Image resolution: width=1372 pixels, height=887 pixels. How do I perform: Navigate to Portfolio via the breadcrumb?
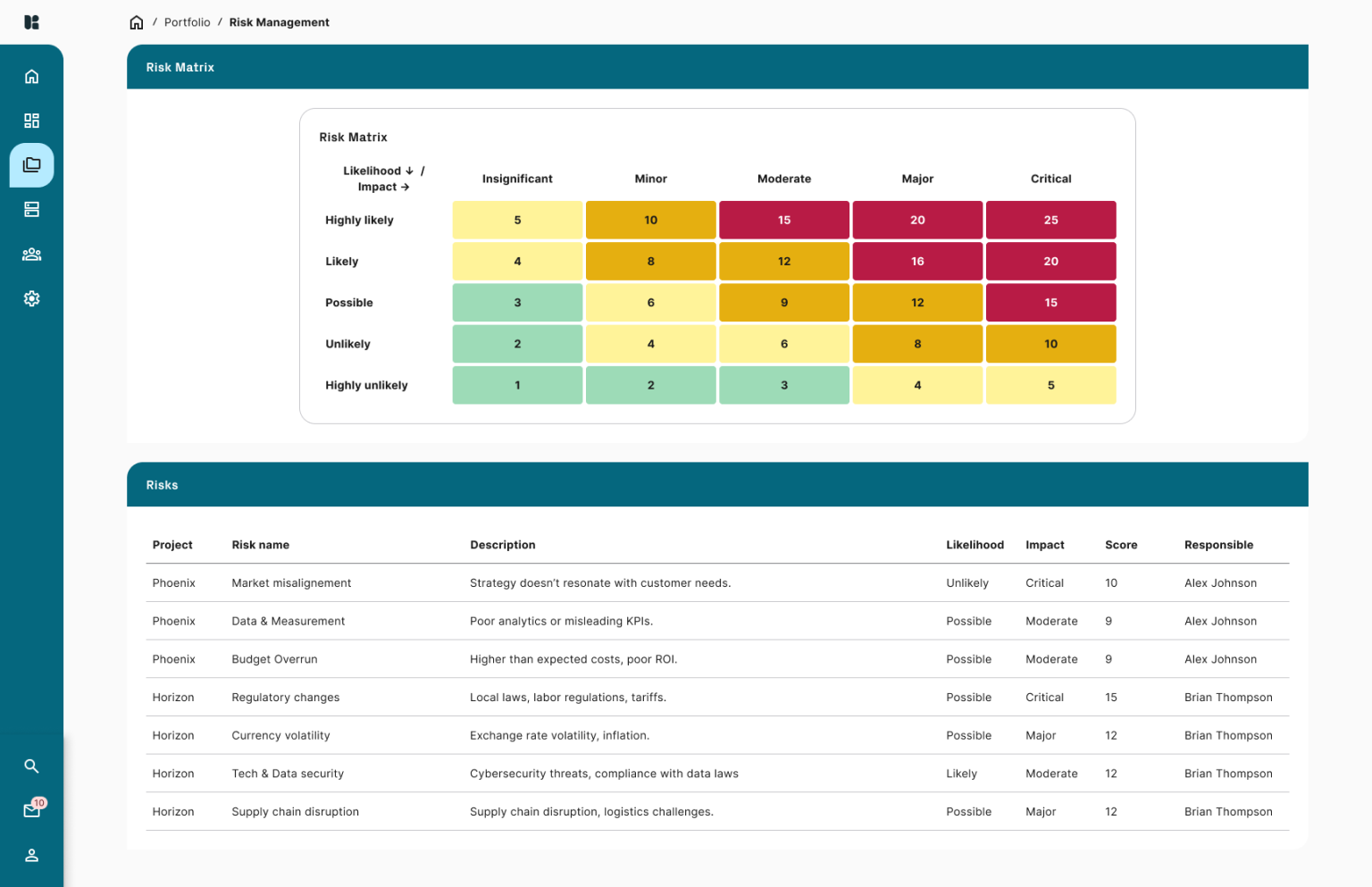[x=187, y=21]
